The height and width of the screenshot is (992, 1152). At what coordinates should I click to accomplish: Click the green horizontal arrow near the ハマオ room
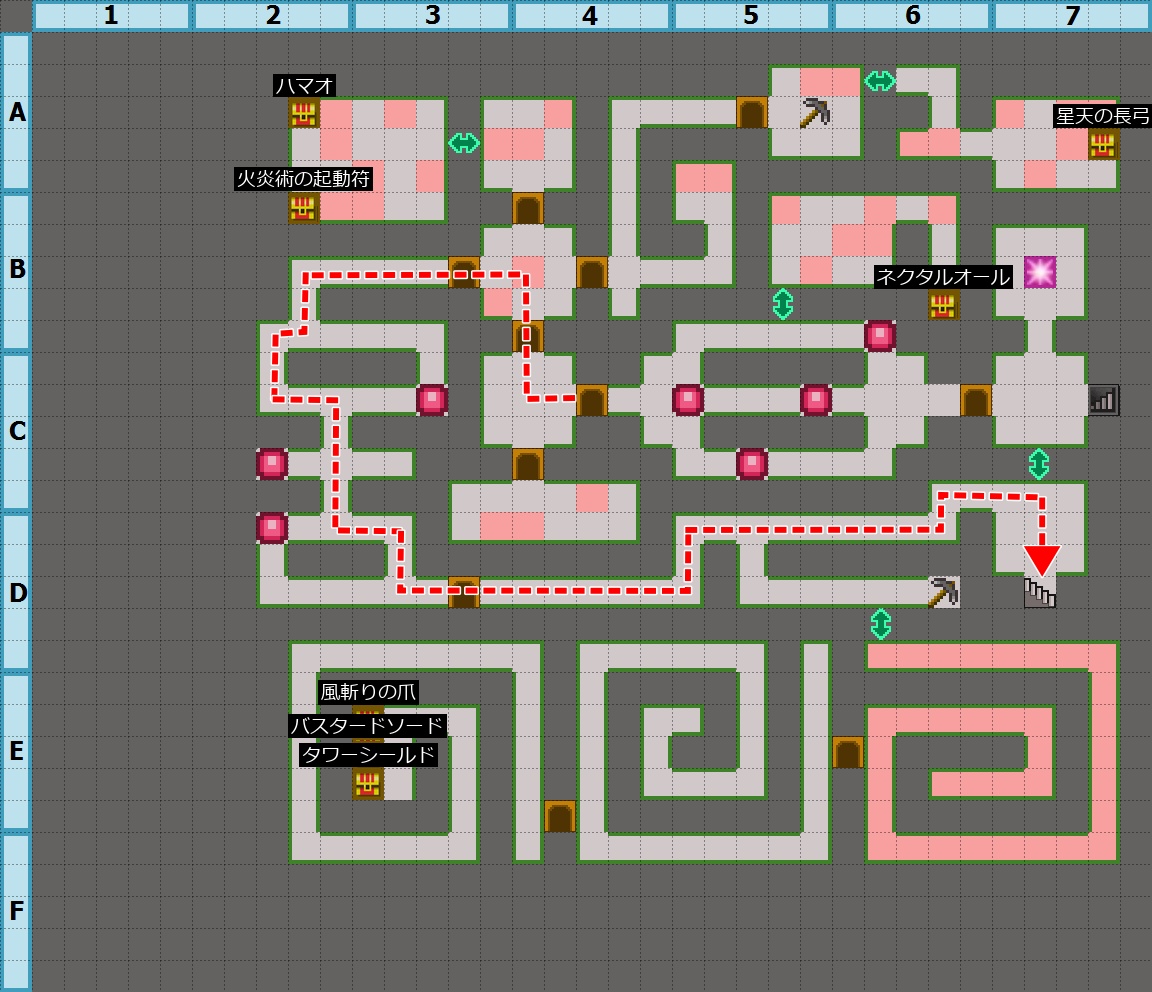464,143
